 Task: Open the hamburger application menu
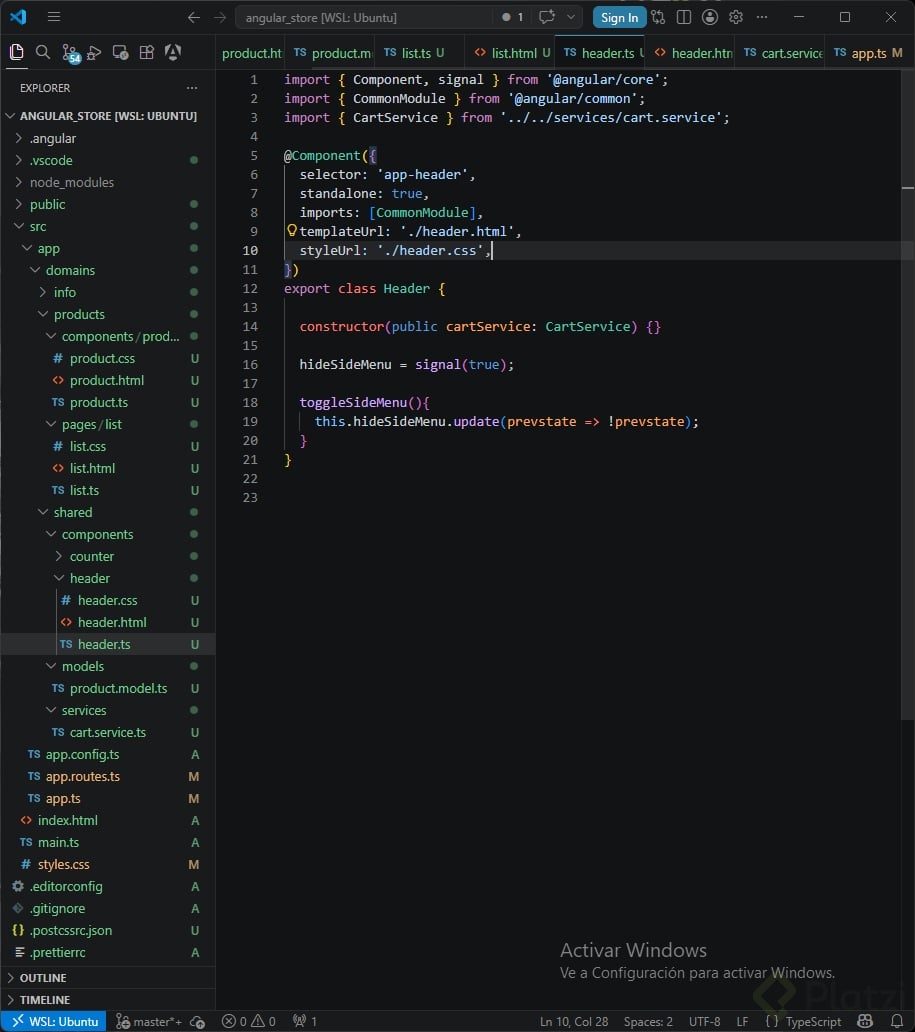(x=54, y=17)
